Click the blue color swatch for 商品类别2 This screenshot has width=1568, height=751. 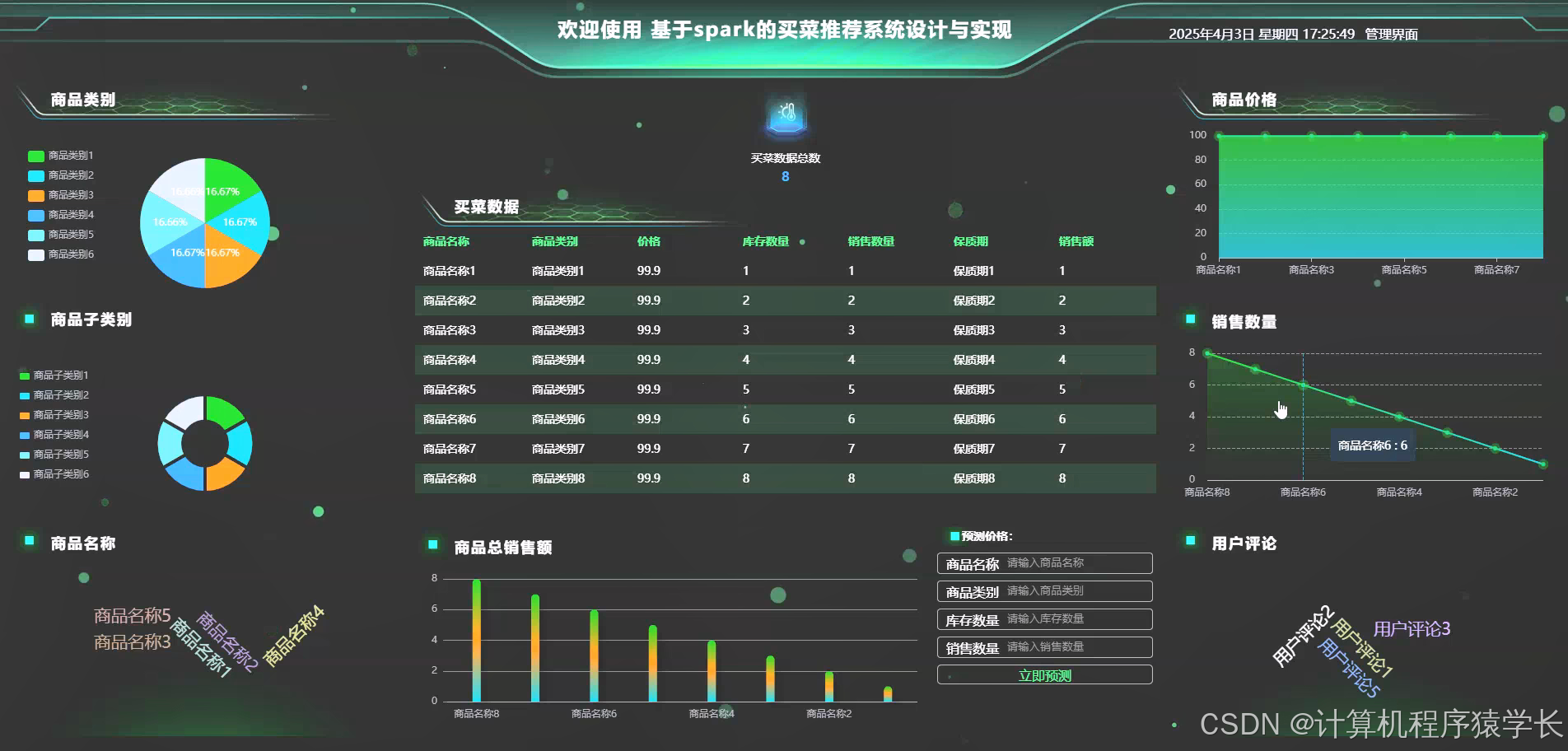tap(35, 175)
